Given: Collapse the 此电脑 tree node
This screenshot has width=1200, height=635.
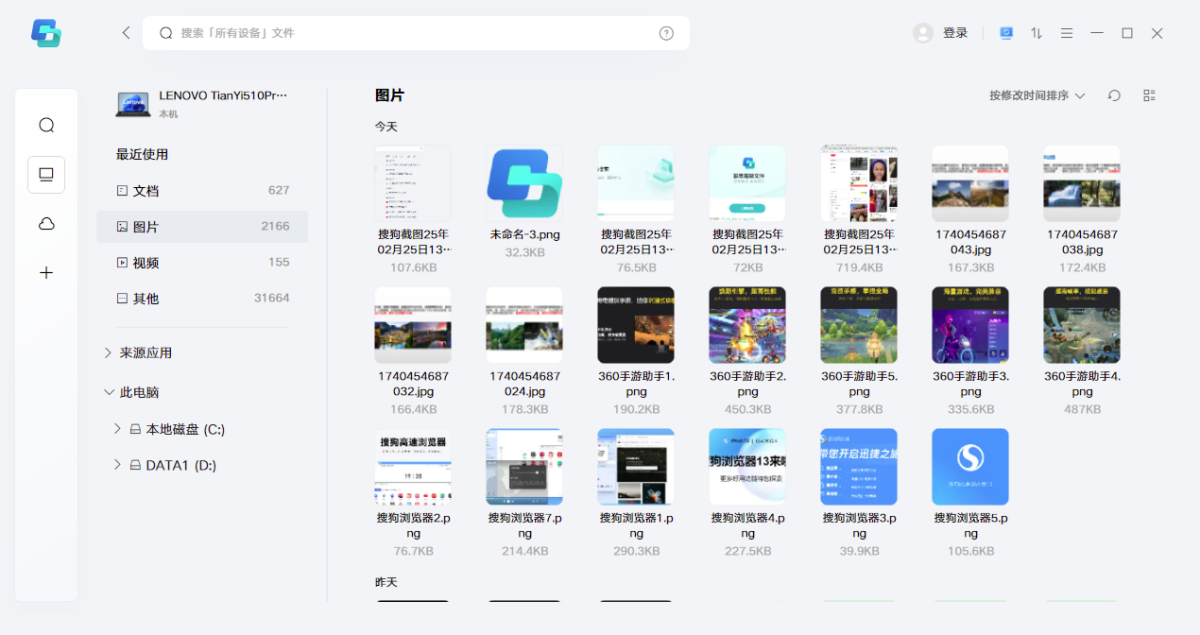Looking at the screenshot, I should (x=108, y=393).
